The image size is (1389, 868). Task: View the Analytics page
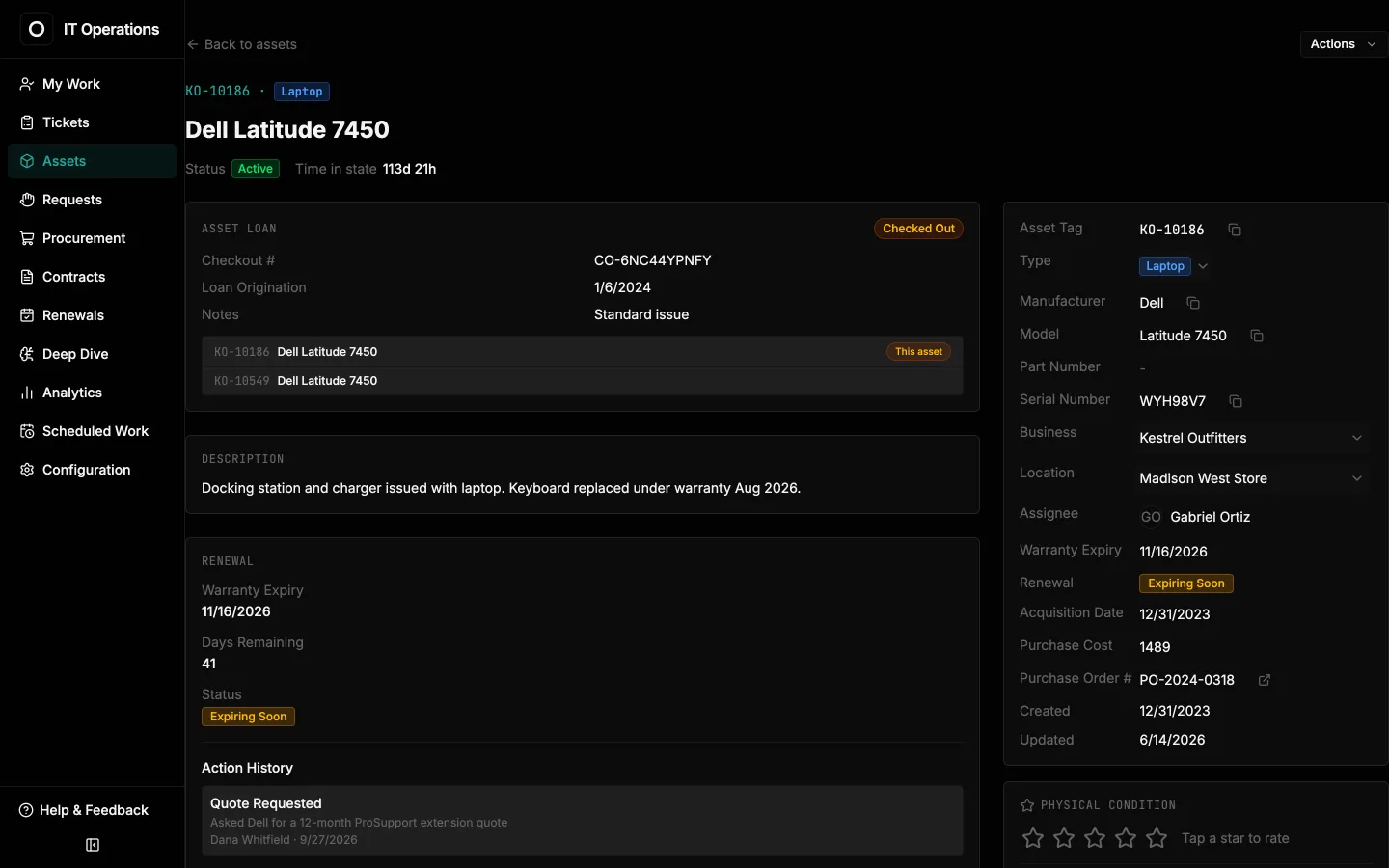[x=92, y=393]
